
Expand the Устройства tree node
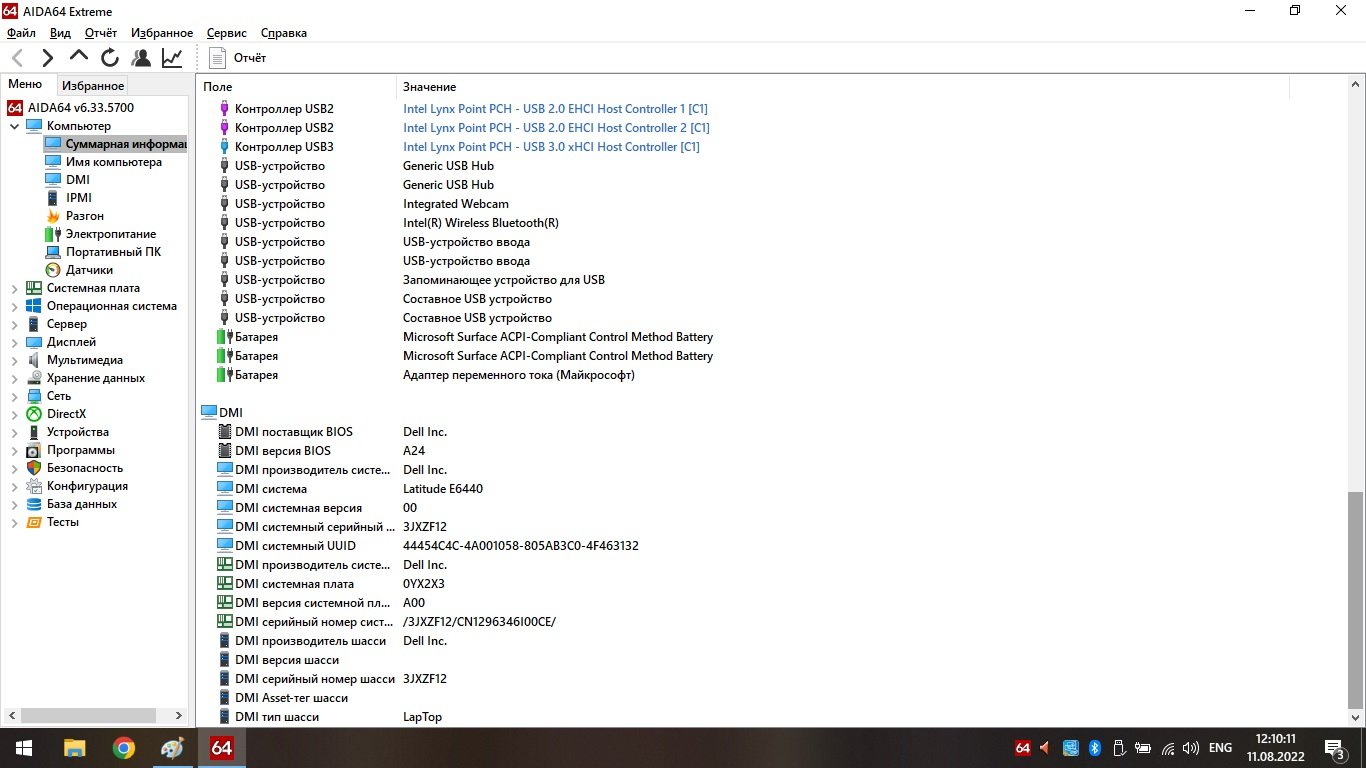click(x=14, y=432)
